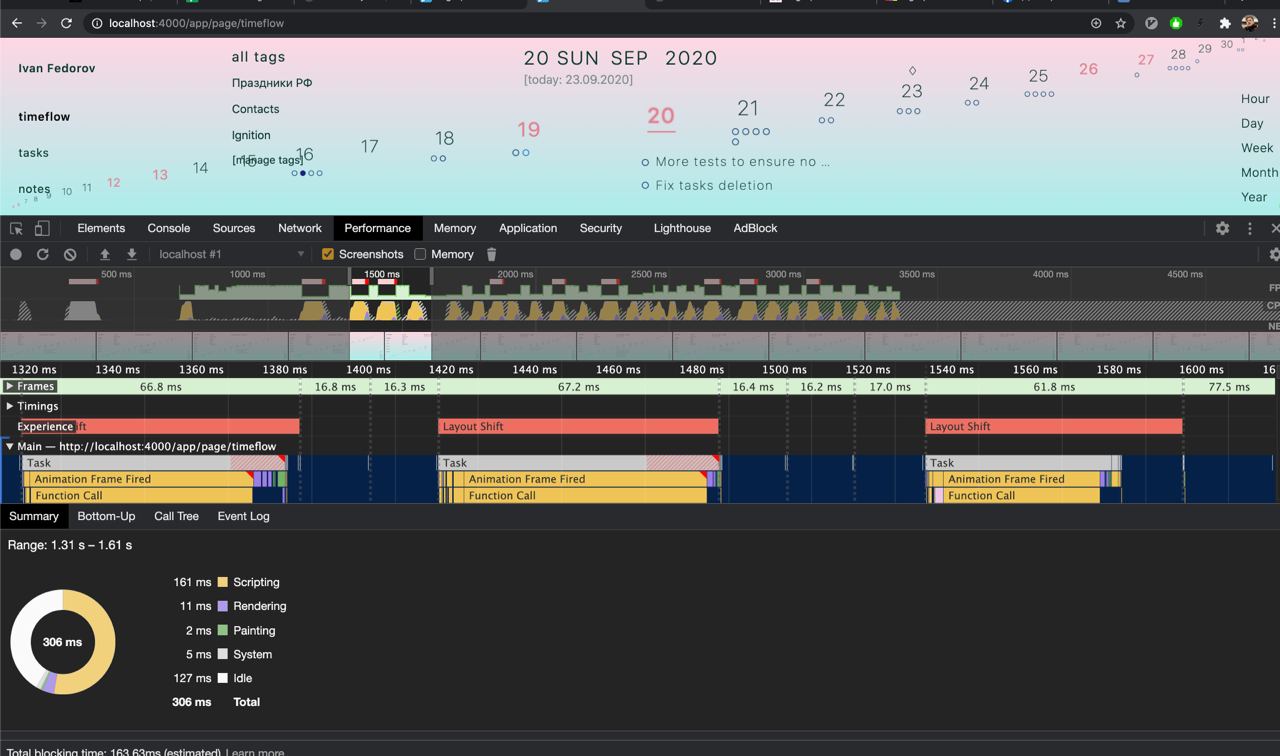This screenshot has height=756, width=1280.
Task: Open task 'Fix tasks deletion'
Action: (x=714, y=185)
